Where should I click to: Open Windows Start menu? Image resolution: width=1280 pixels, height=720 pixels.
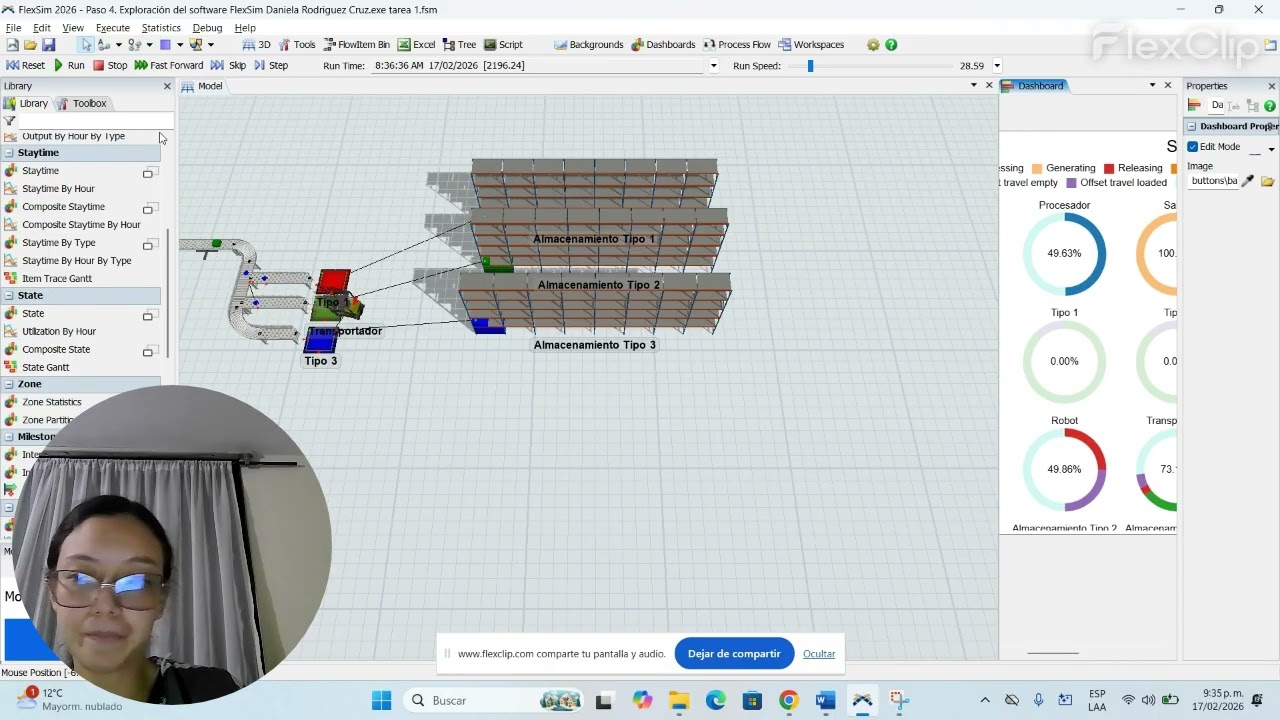coord(381,701)
